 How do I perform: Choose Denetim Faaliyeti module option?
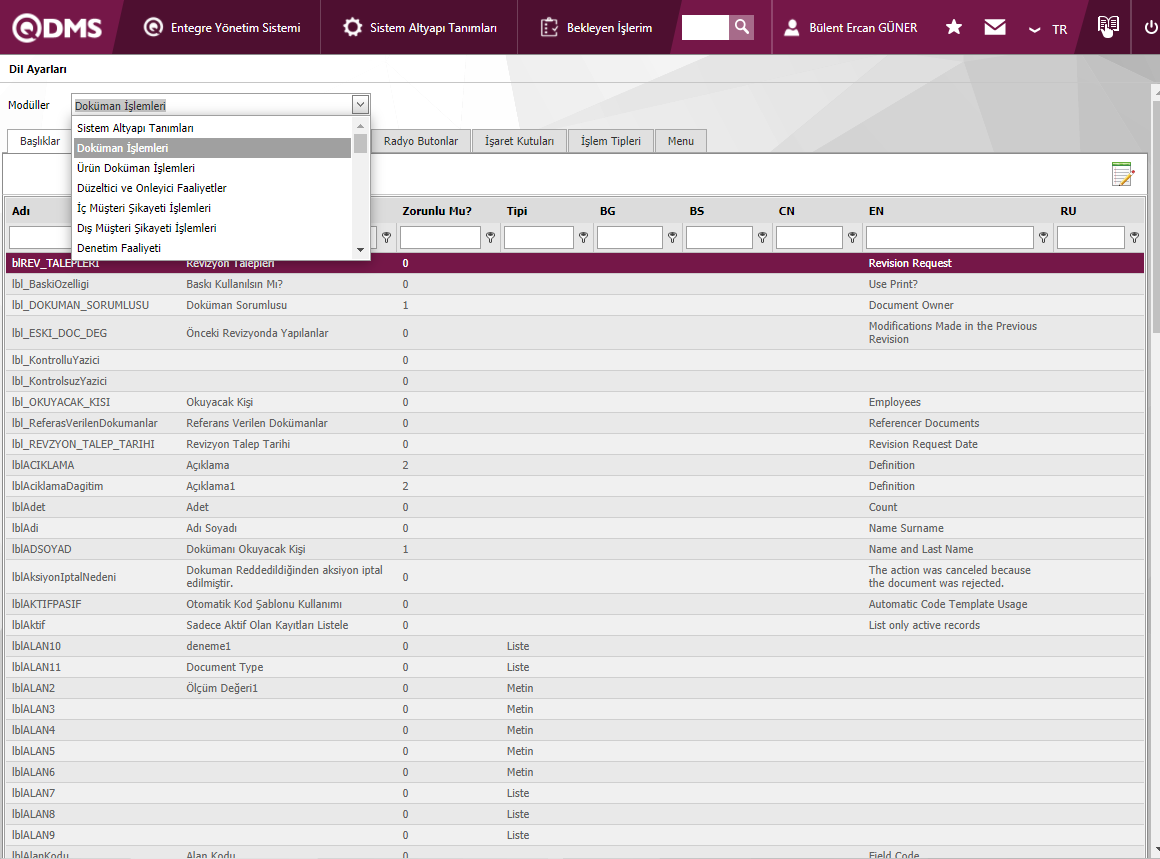(x=119, y=248)
